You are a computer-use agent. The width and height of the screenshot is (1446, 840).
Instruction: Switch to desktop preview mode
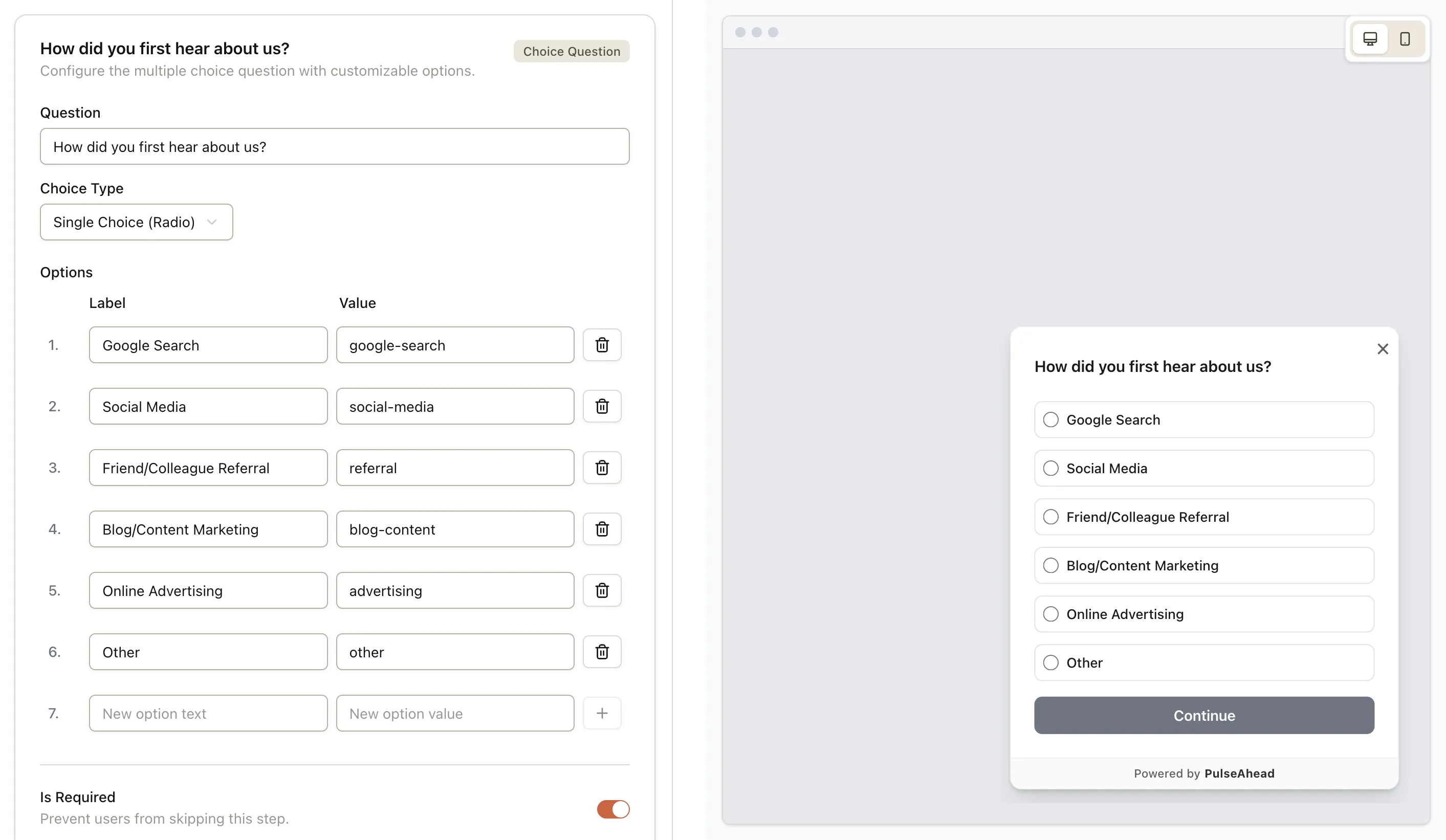(x=1370, y=39)
